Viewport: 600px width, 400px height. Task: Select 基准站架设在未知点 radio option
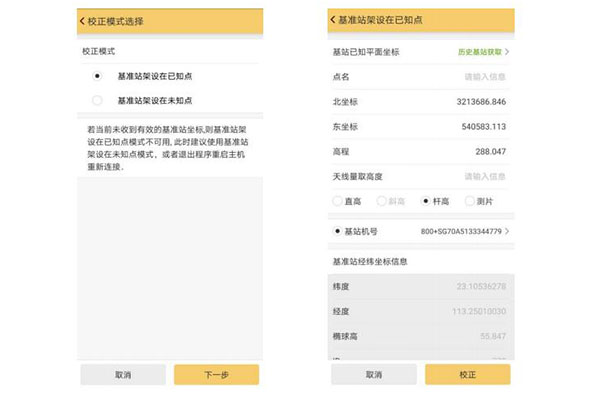97,100
